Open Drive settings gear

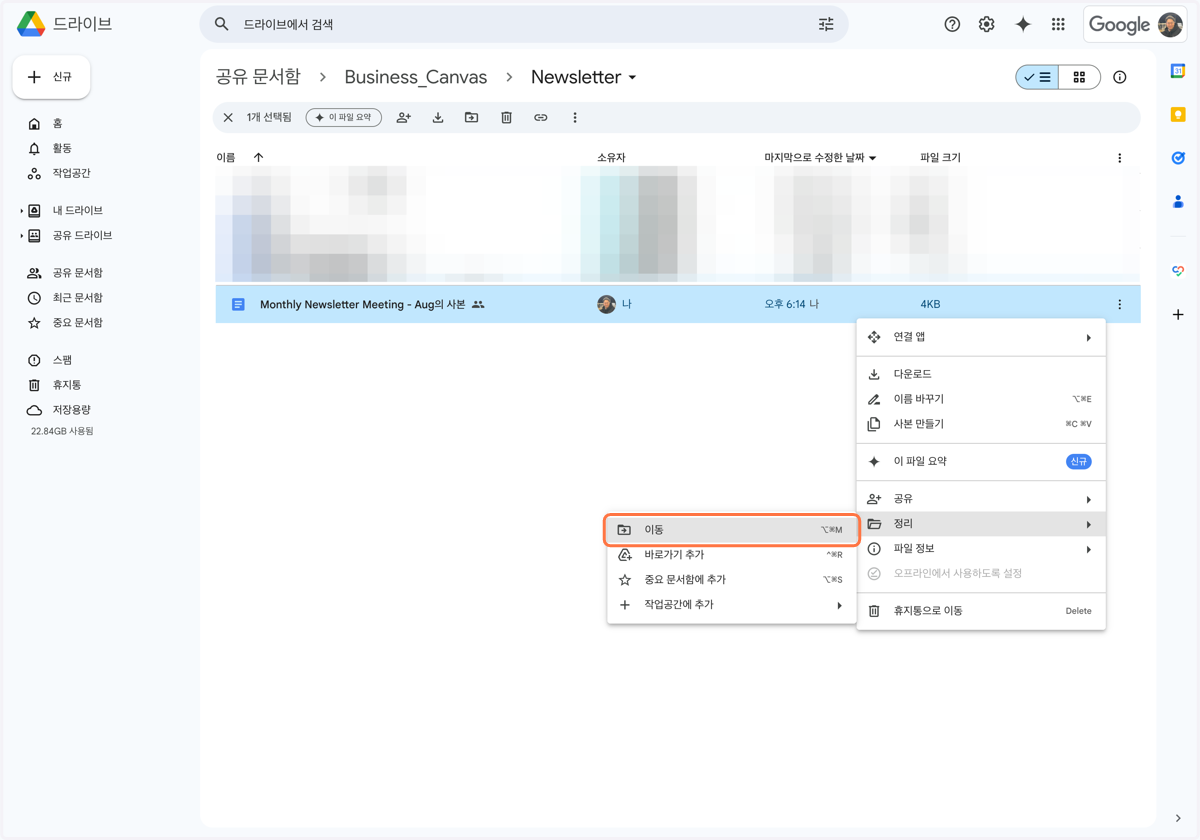pyautogui.click(x=987, y=24)
